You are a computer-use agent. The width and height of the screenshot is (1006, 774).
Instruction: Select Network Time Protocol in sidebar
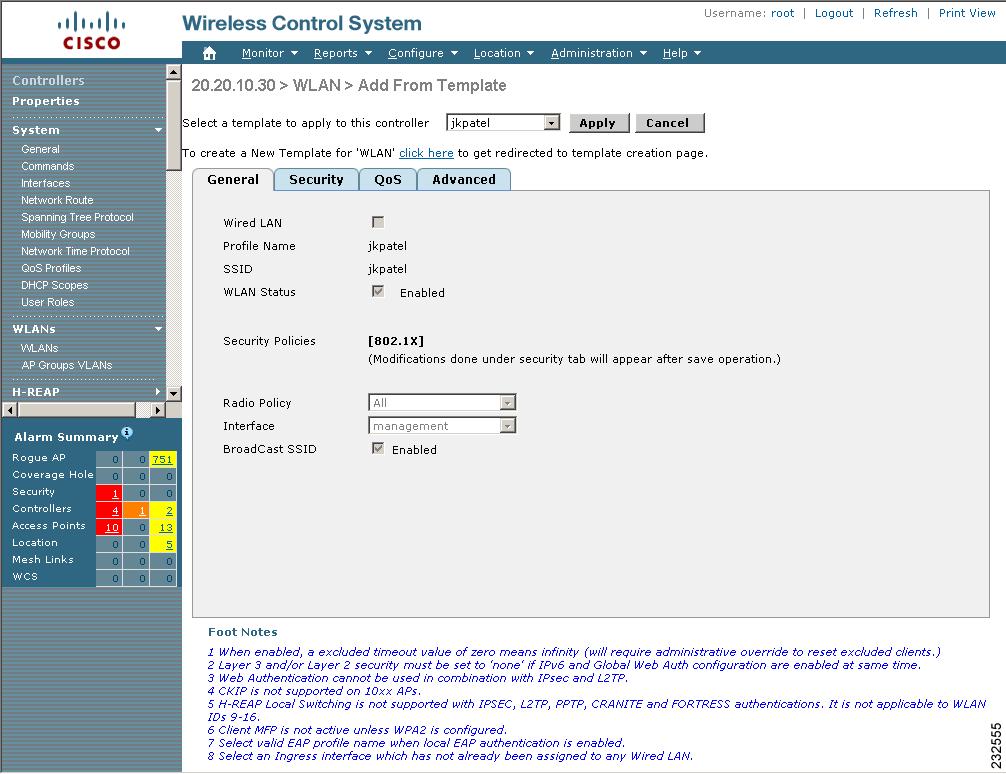click(75, 251)
